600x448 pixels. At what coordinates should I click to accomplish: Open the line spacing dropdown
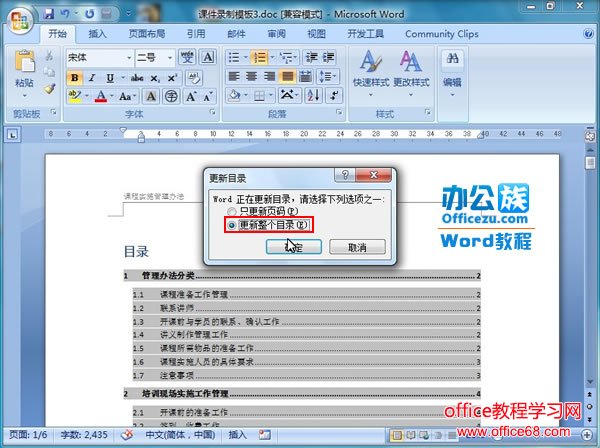327,77
